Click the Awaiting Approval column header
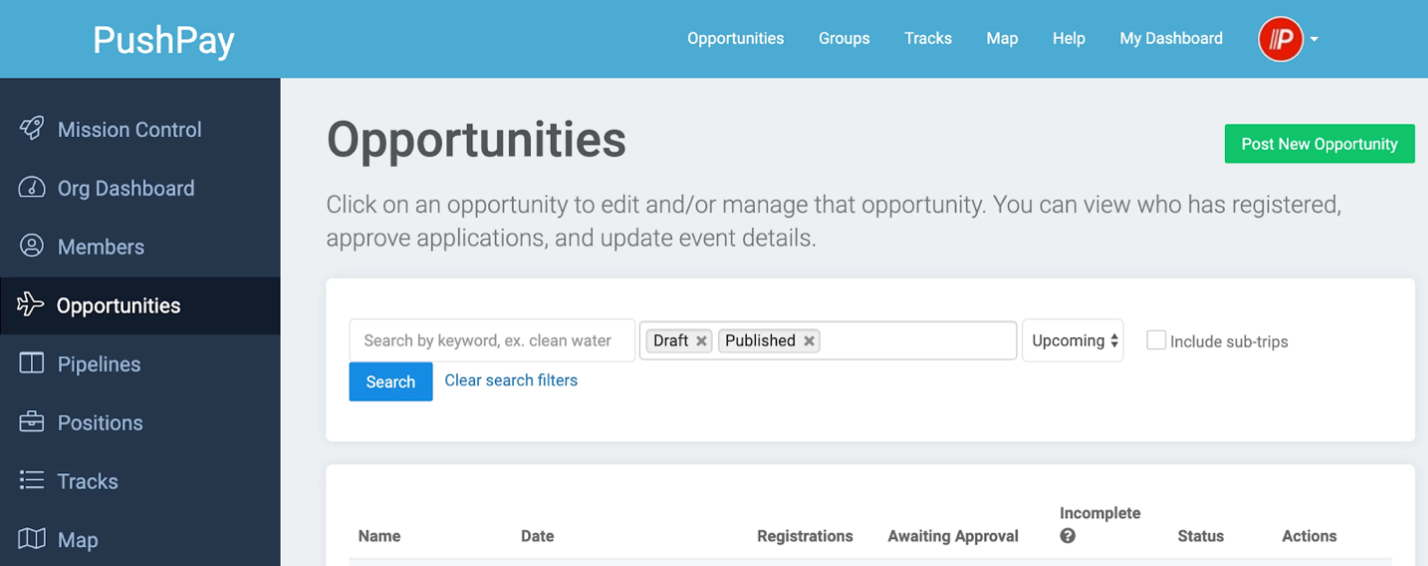The width and height of the screenshot is (1428, 566). click(x=953, y=536)
